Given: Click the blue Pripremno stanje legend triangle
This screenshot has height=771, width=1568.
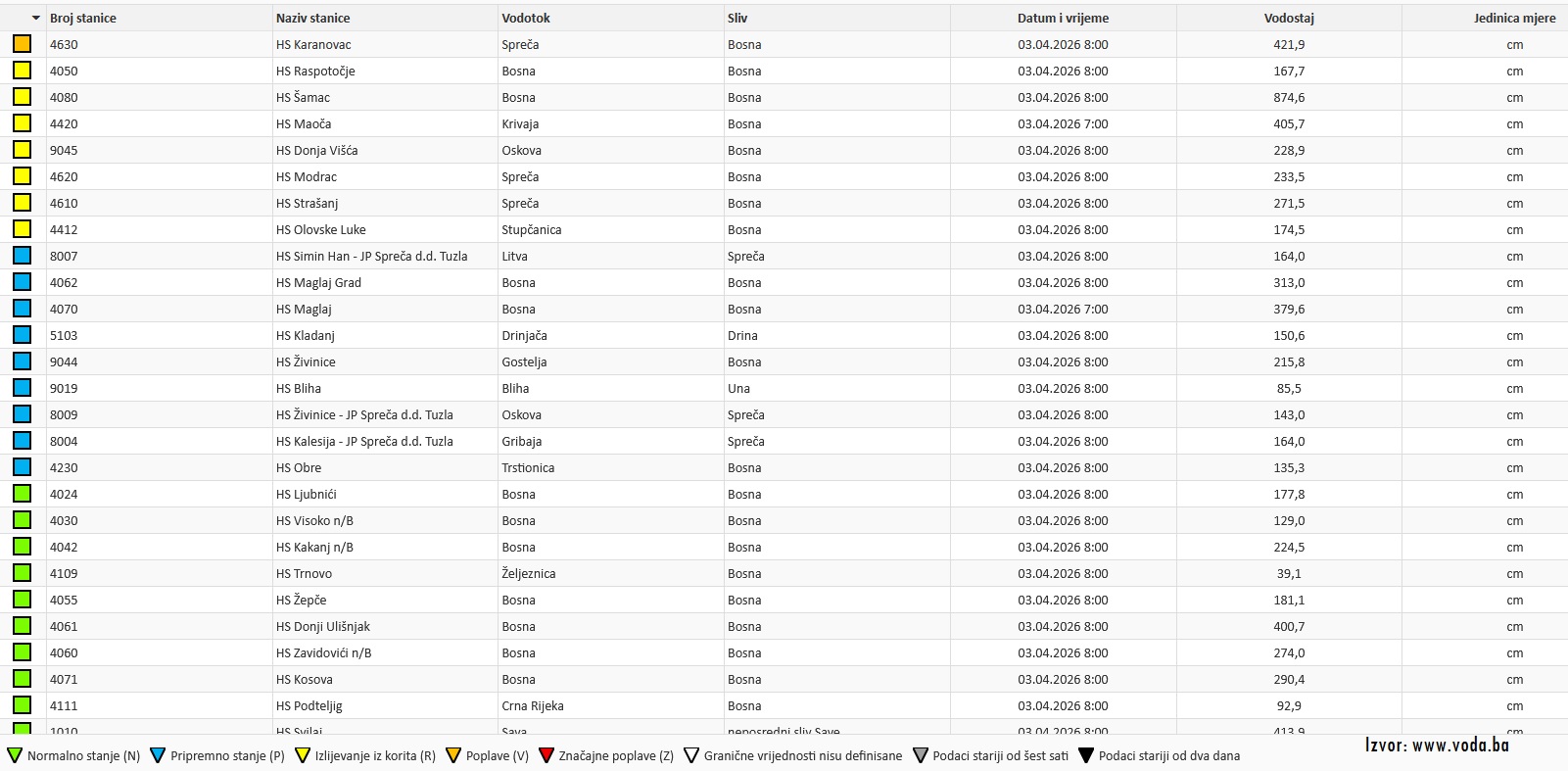Looking at the screenshot, I should pyautogui.click(x=158, y=755).
